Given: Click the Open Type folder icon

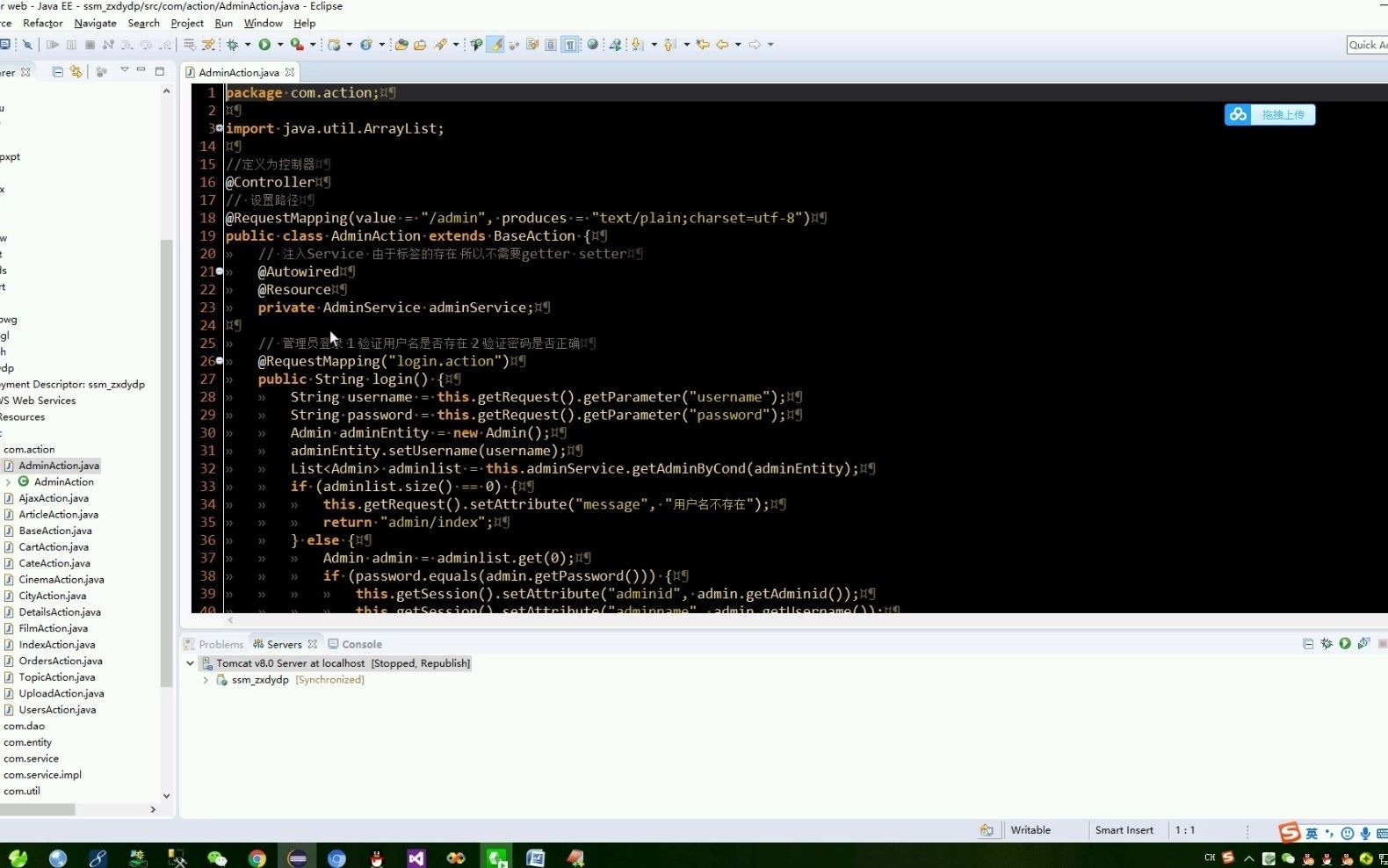Looking at the screenshot, I should click(x=401, y=44).
